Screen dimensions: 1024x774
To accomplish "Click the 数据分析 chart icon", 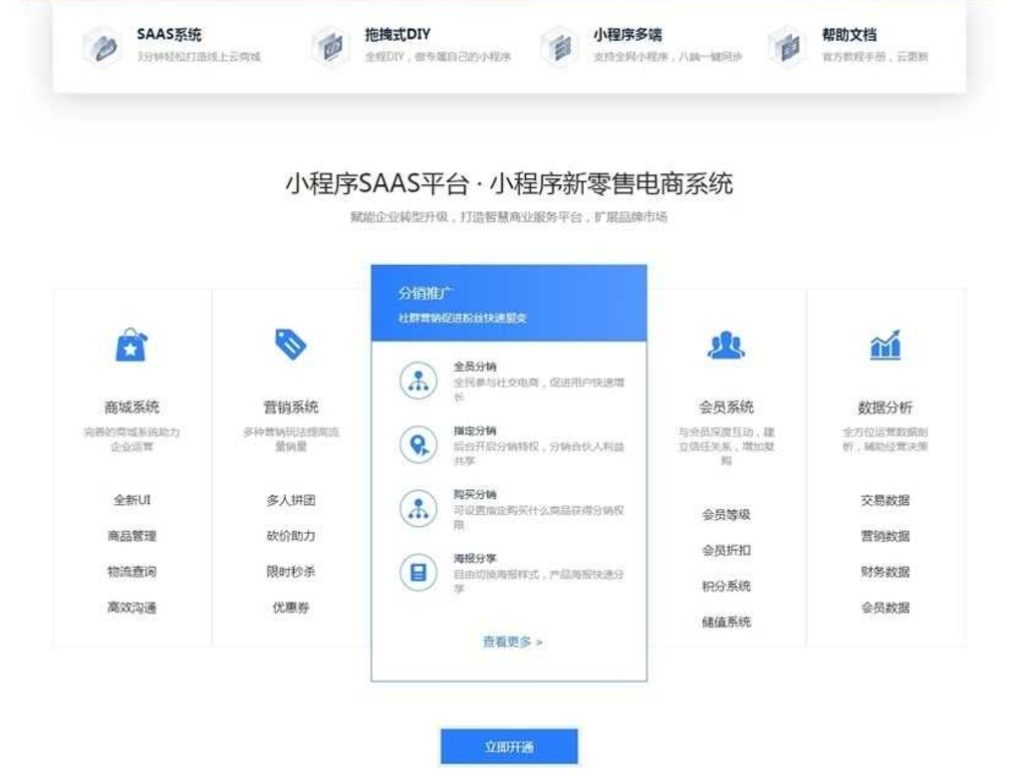I will 886,345.
